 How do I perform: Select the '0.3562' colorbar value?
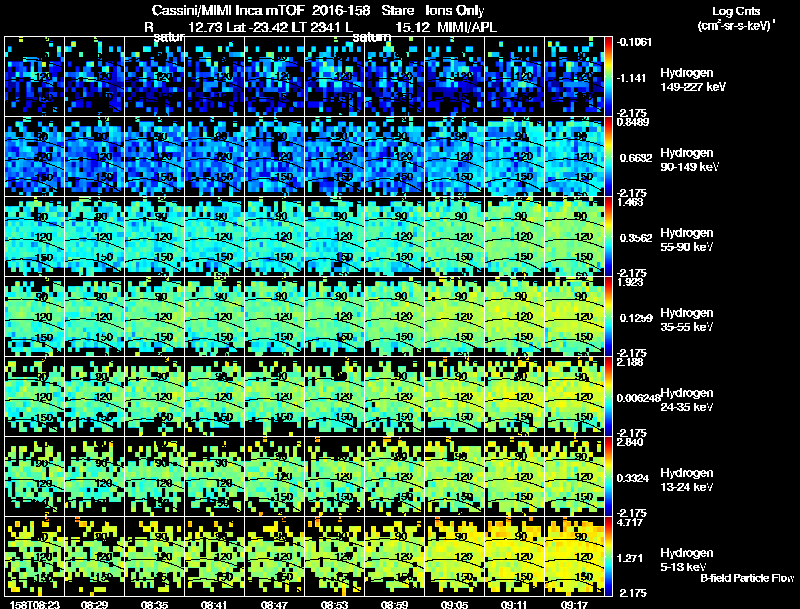[x=636, y=238]
